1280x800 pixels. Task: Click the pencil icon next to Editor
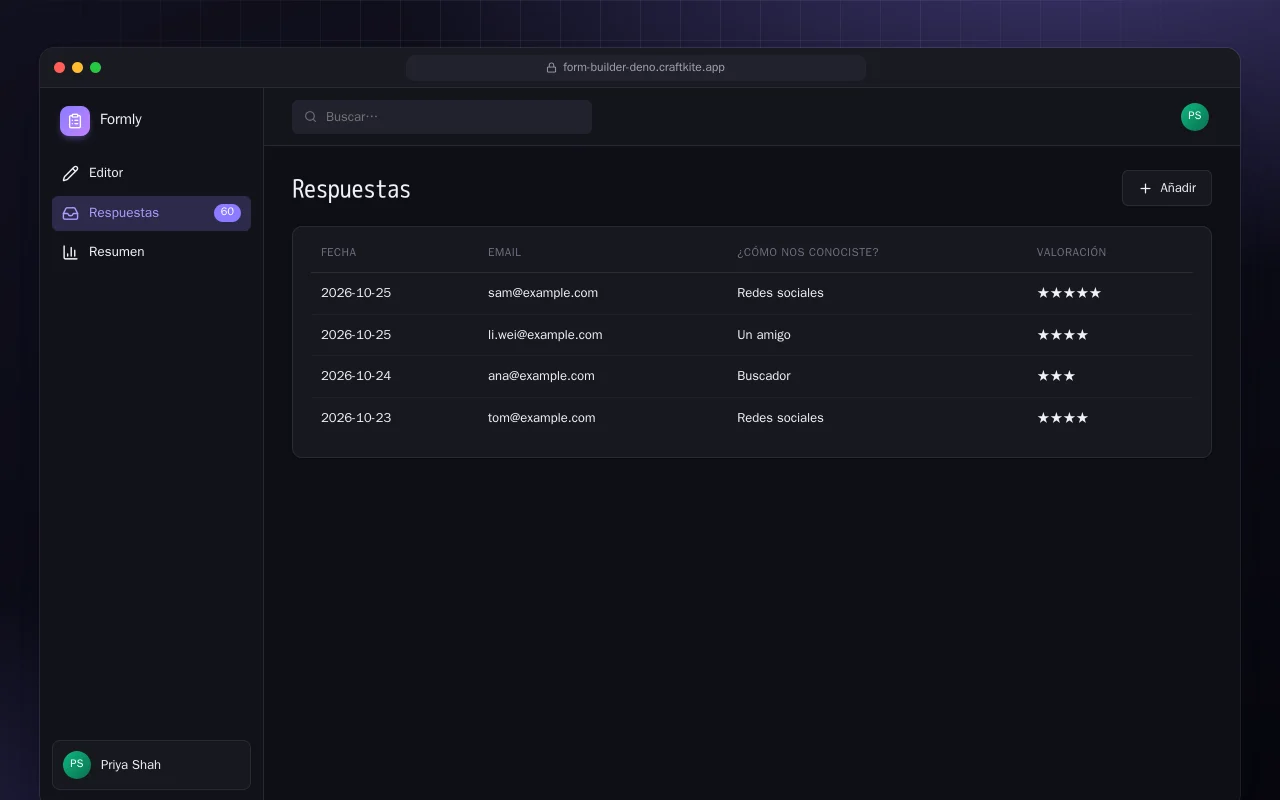(70, 173)
